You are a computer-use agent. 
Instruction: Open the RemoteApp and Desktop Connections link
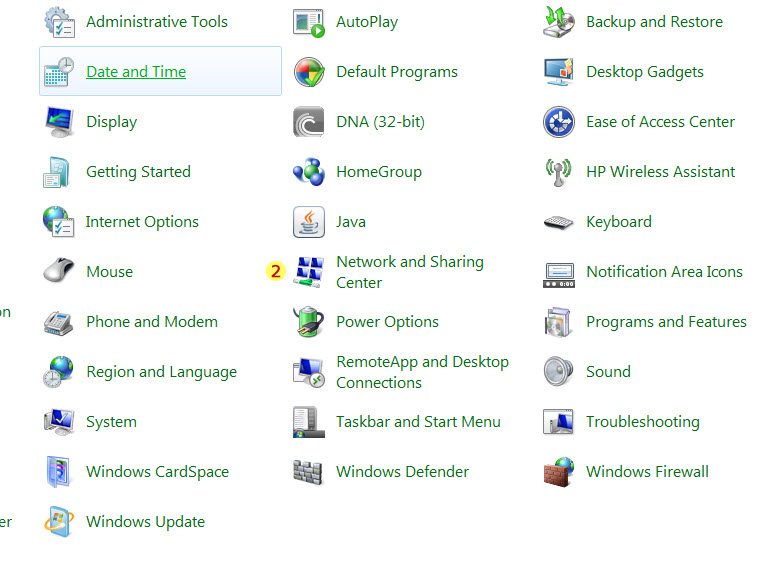422,372
